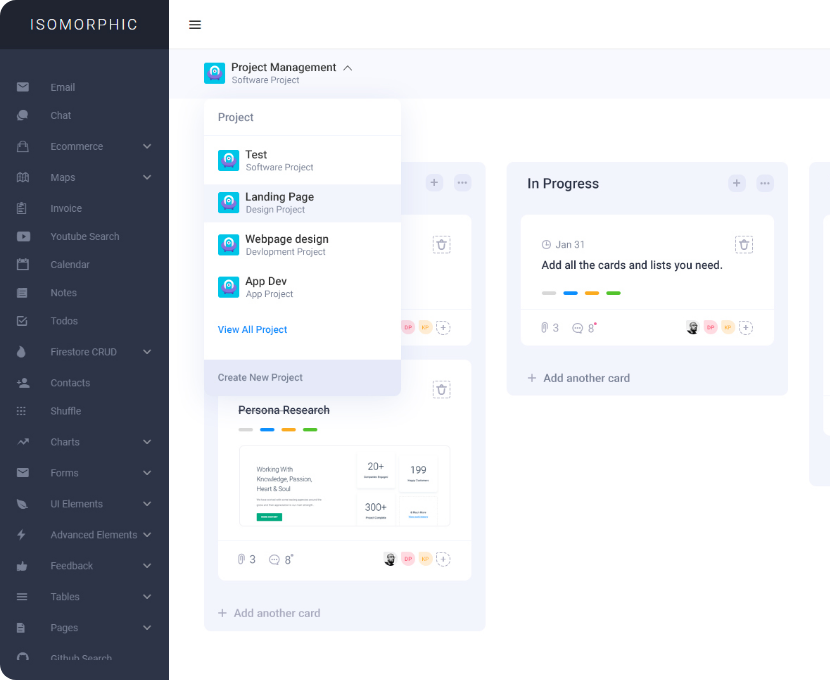The image size is (830, 680).
Task: Open attachments on Persona Research card
Action: 247,559
